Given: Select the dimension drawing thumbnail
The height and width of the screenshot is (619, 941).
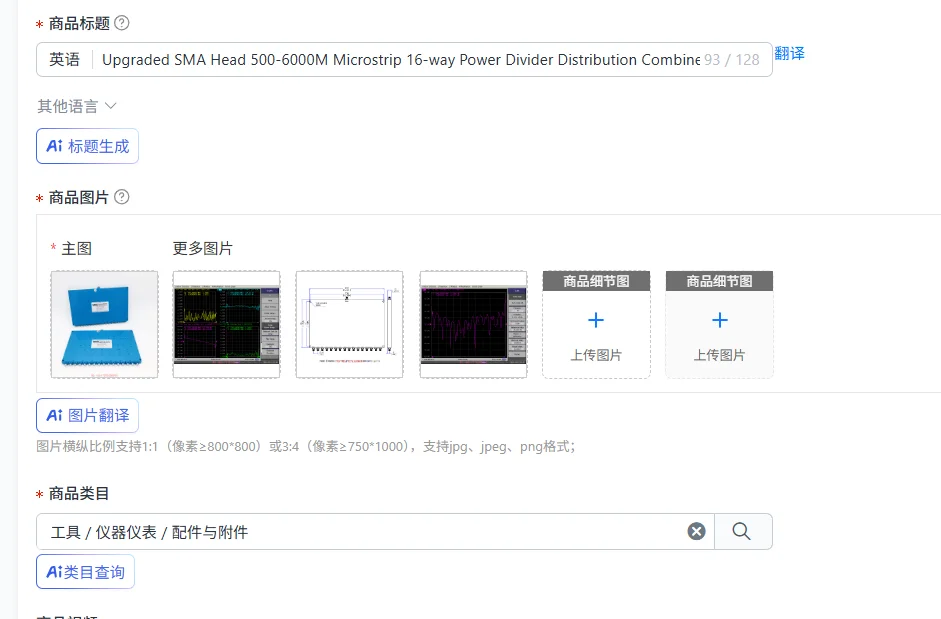Looking at the screenshot, I should click(x=349, y=324).
